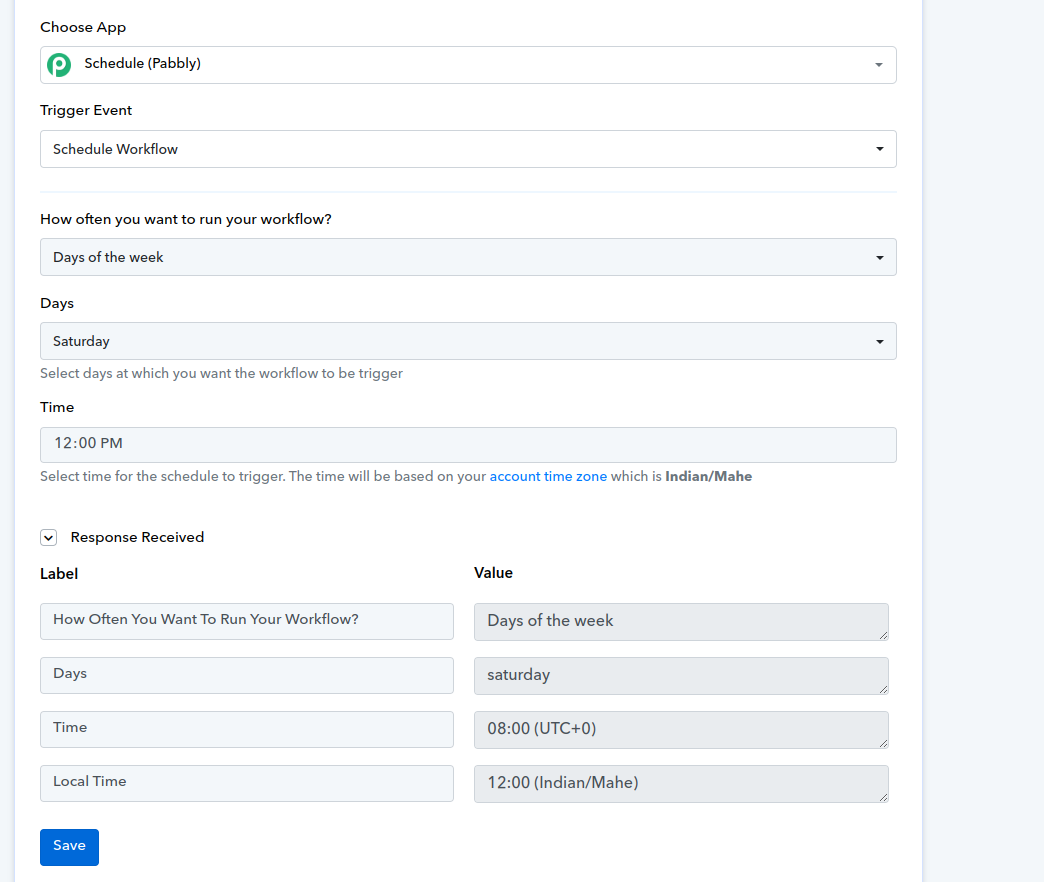Click the 'Select days at which you want' hint
This screenshot has height=882, width=1044.
[x=221, y=373]
